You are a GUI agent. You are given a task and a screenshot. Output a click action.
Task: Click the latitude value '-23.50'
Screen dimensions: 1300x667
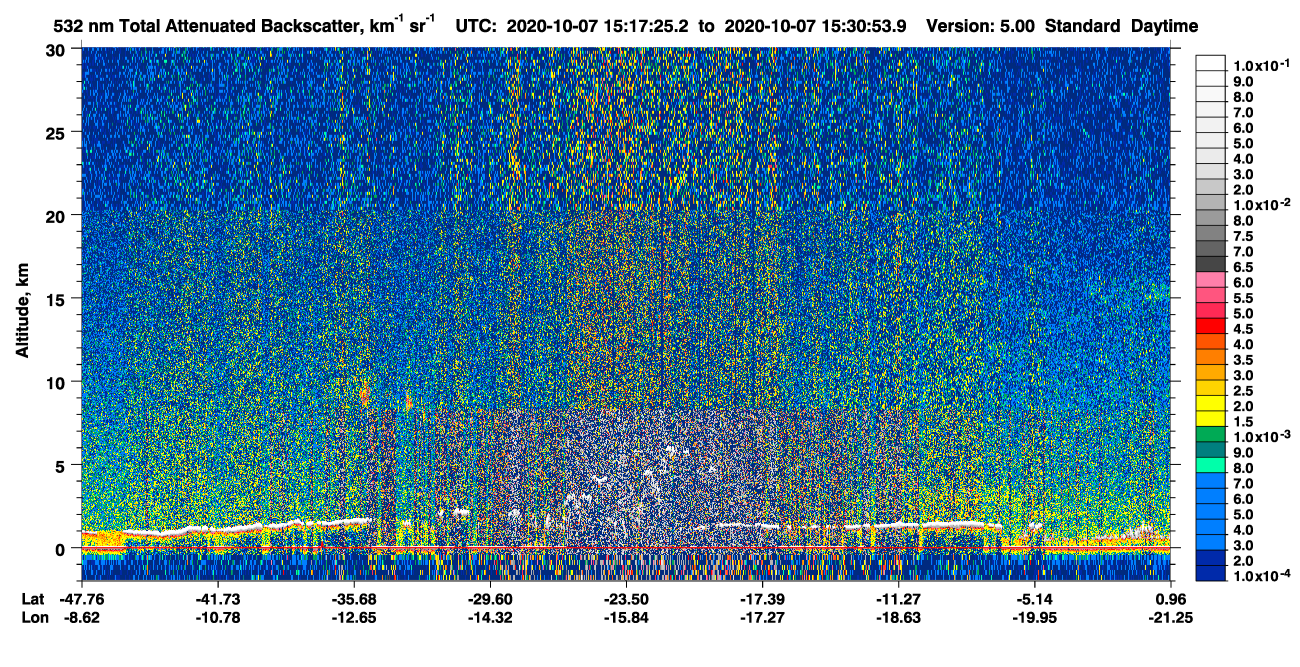(x=625, y=599)
